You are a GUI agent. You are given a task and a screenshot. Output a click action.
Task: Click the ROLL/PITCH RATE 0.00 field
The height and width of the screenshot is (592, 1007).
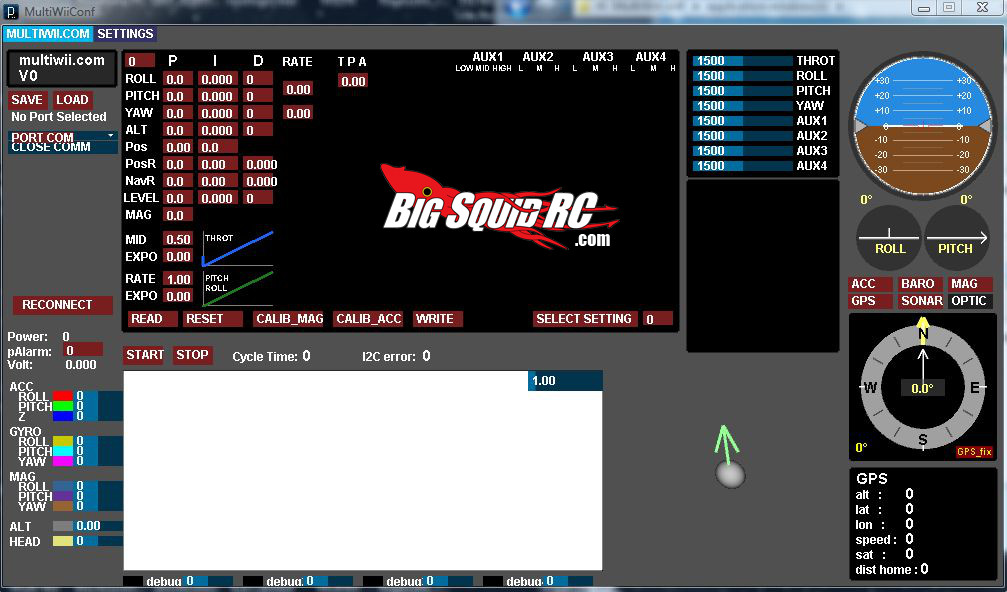pyautogui.click(x=298, y=89)
